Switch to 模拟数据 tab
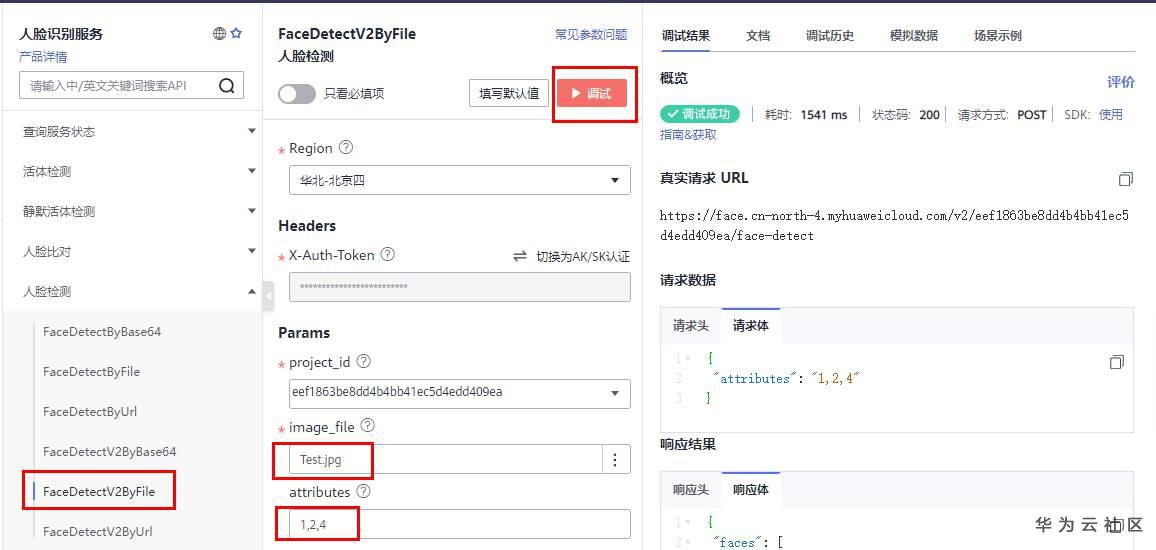 pos(913,36)
